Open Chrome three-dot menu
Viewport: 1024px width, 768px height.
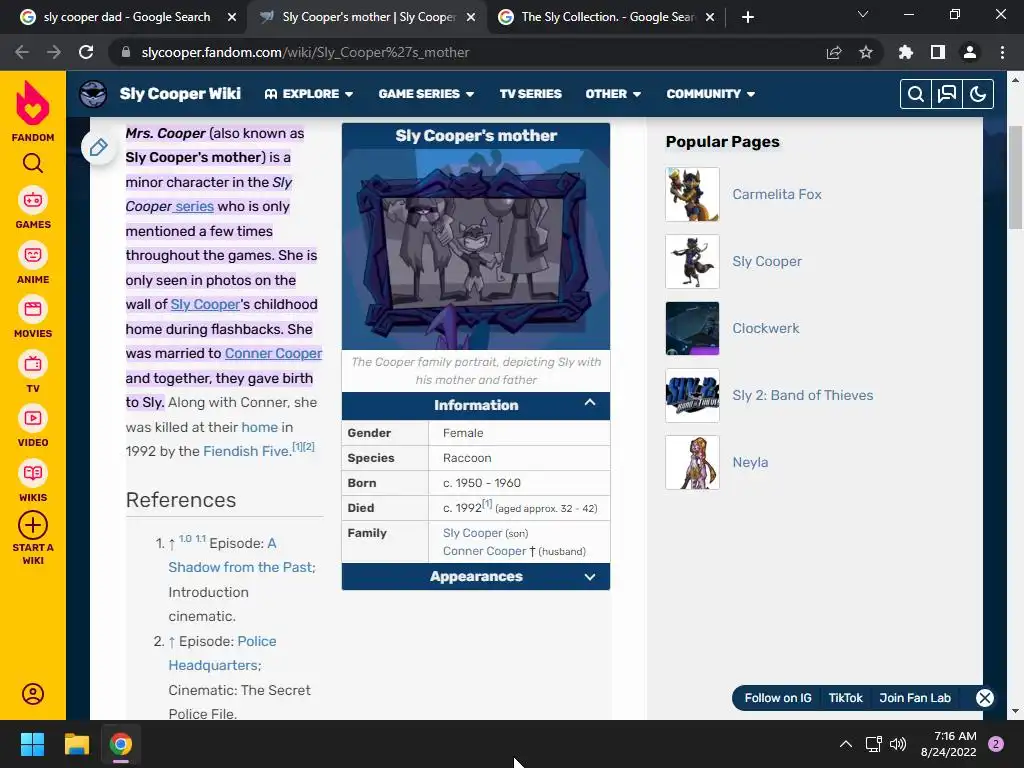coord(1002,52)
